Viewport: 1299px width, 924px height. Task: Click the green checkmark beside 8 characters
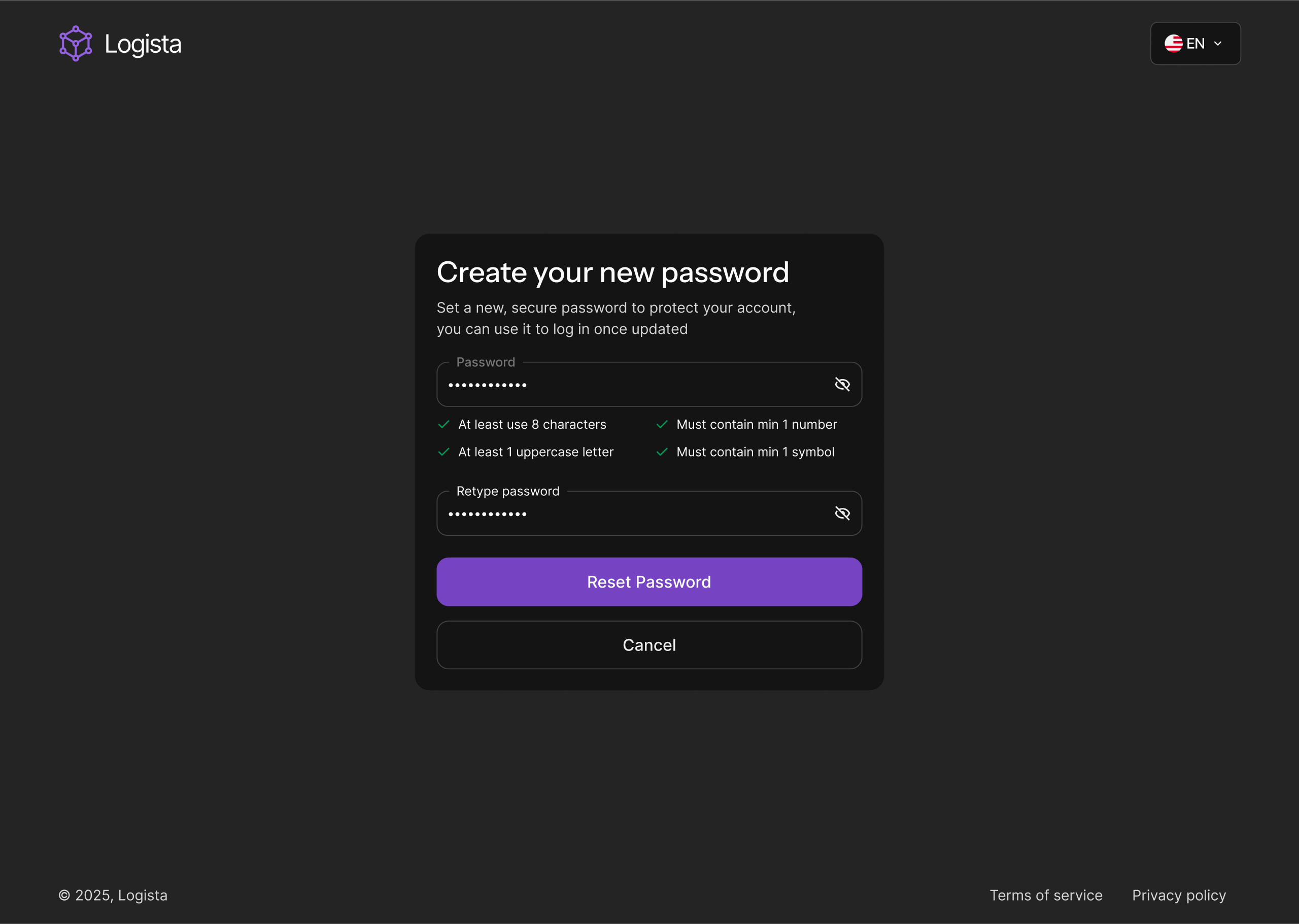click(x=444, y=424)
